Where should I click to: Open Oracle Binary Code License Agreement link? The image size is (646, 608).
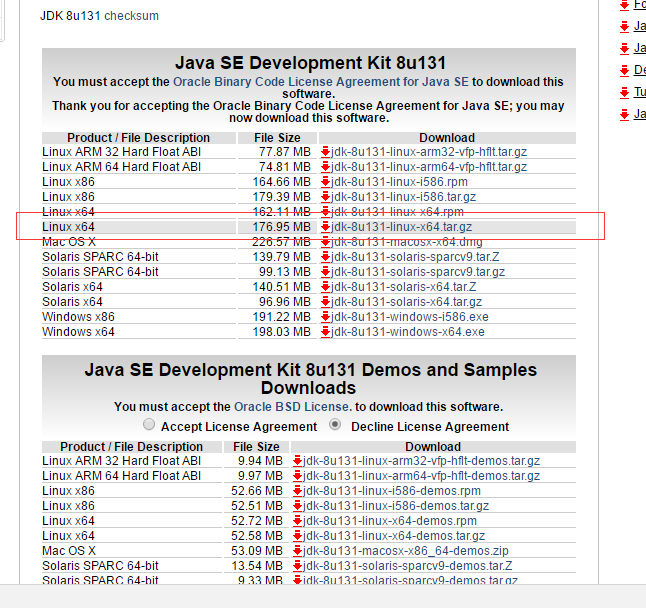pos(321,82)
